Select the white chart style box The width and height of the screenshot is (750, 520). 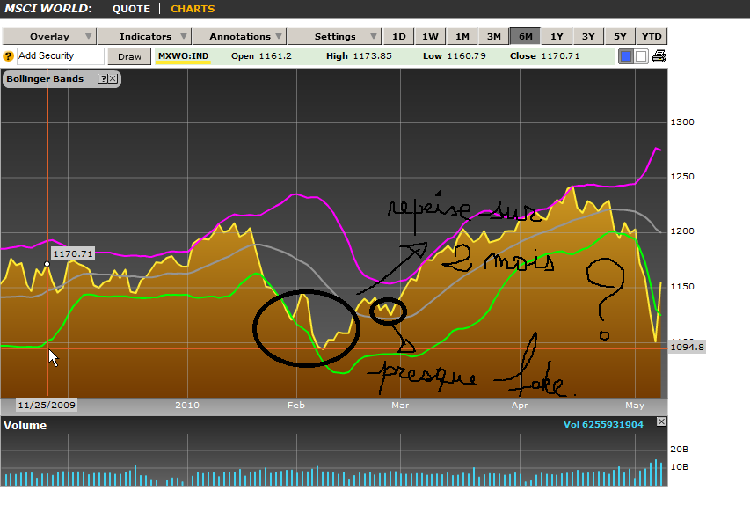click(x=641, y=56)
